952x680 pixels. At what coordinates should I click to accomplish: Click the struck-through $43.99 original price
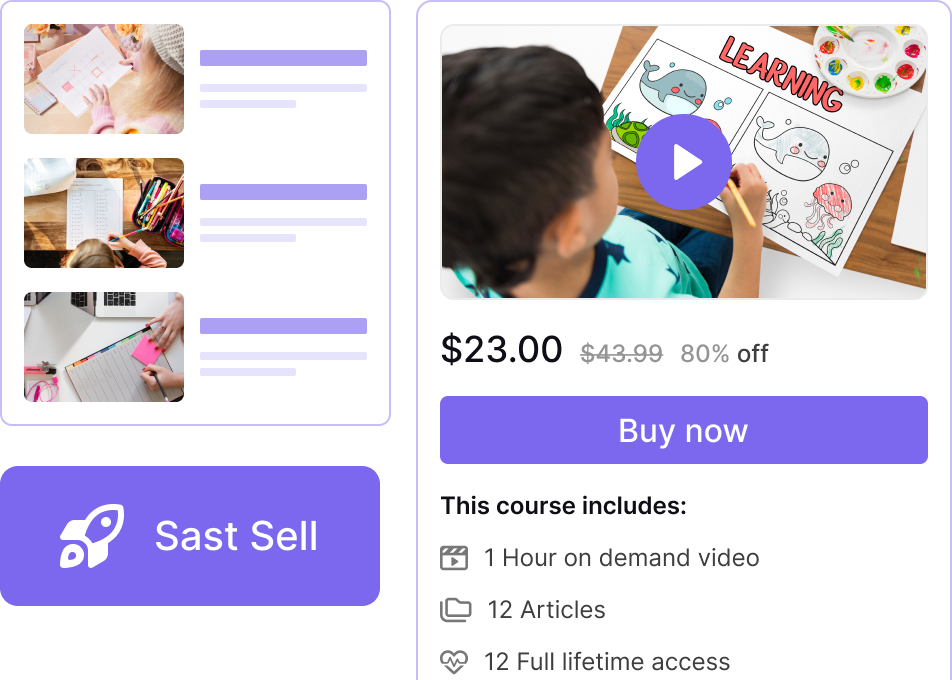click(x=621, y=353)
